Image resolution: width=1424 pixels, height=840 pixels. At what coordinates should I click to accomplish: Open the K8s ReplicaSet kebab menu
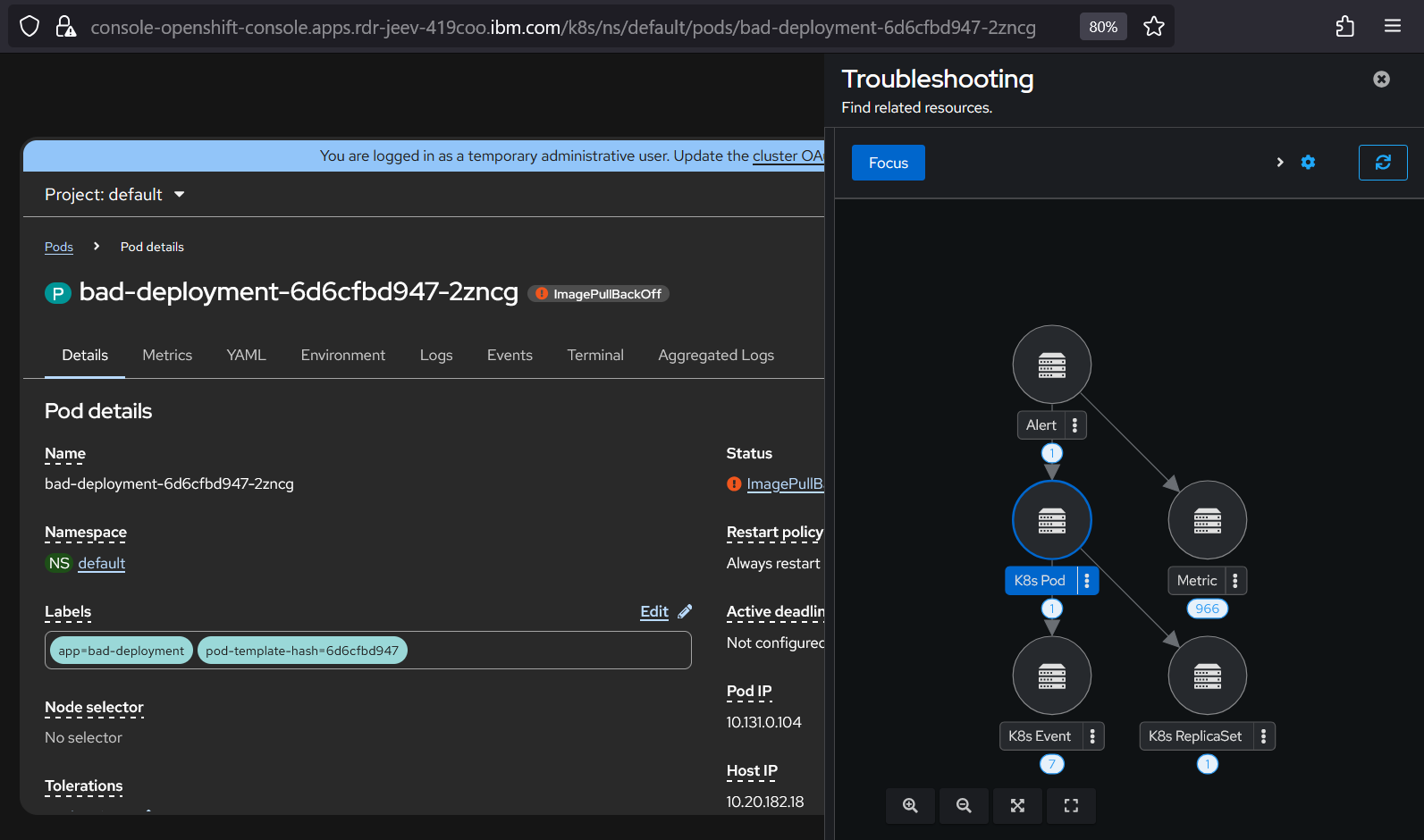click(x=1263, y=736)
